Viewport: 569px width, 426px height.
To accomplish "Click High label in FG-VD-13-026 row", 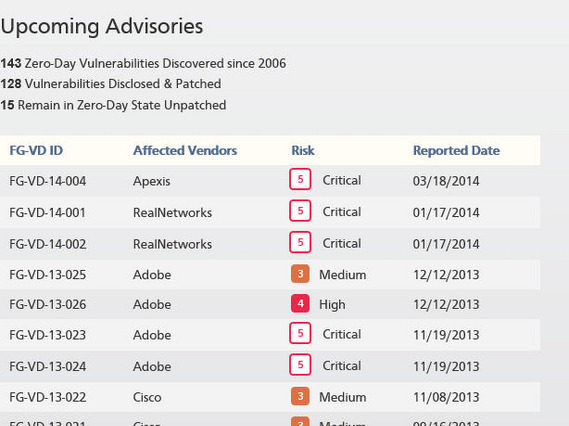I will 332,305.
